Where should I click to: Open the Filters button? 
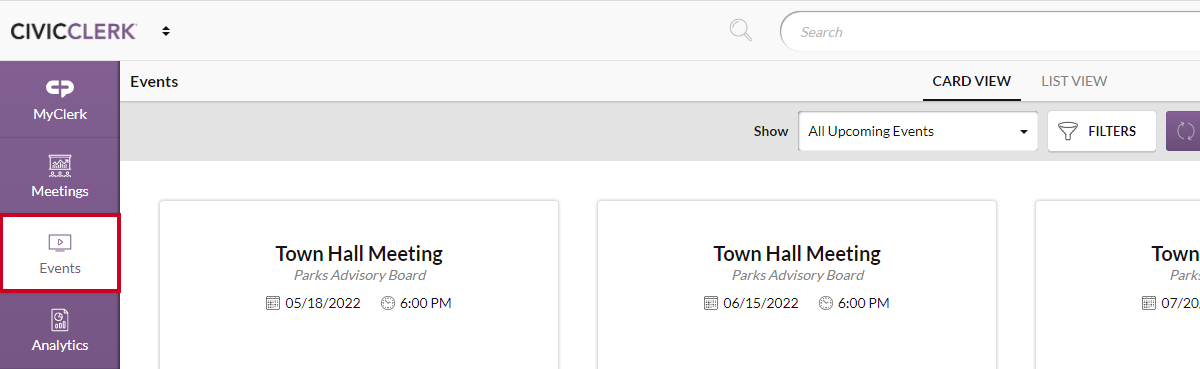1102,131
